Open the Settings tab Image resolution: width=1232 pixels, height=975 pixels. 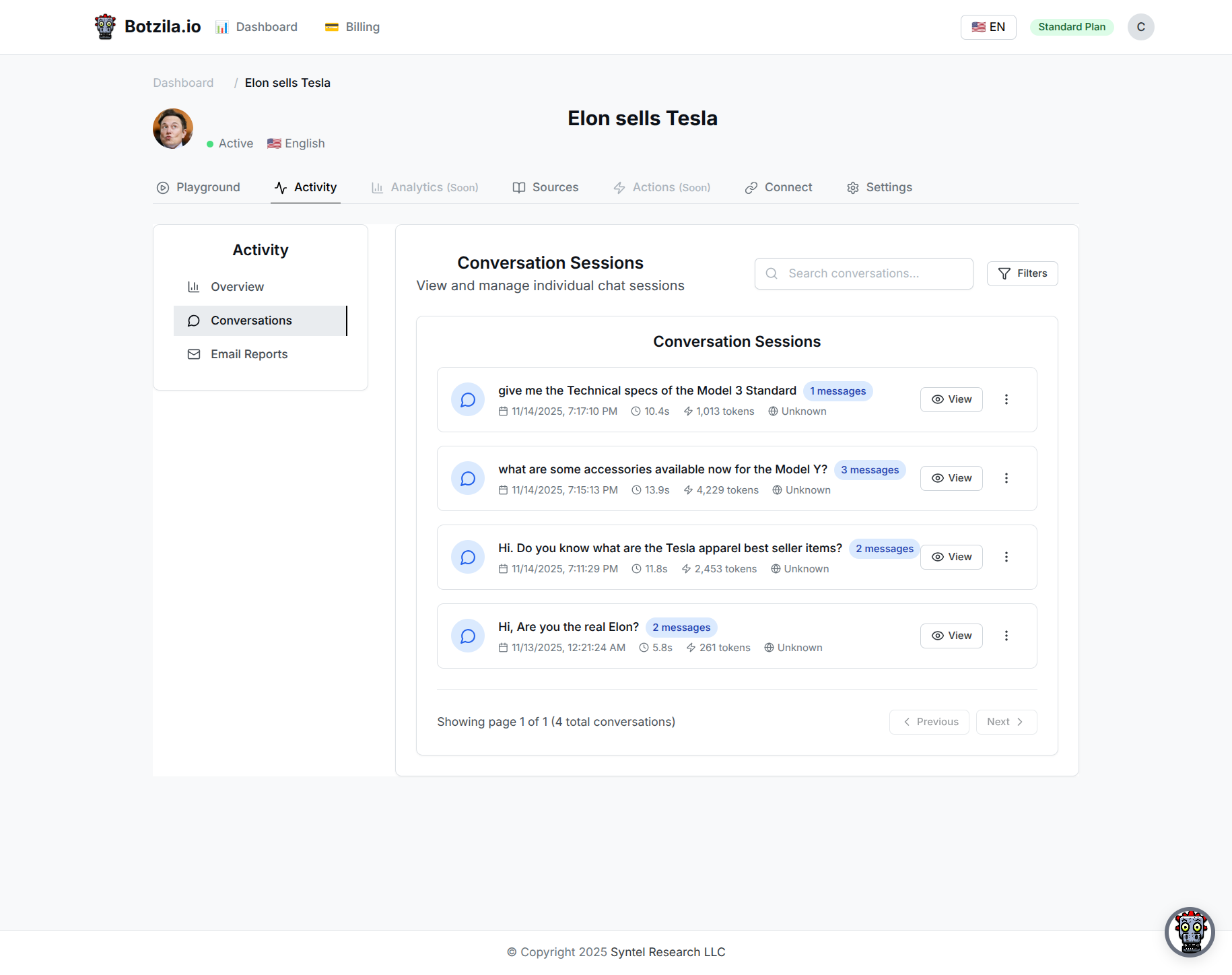[x=879, y=187]
